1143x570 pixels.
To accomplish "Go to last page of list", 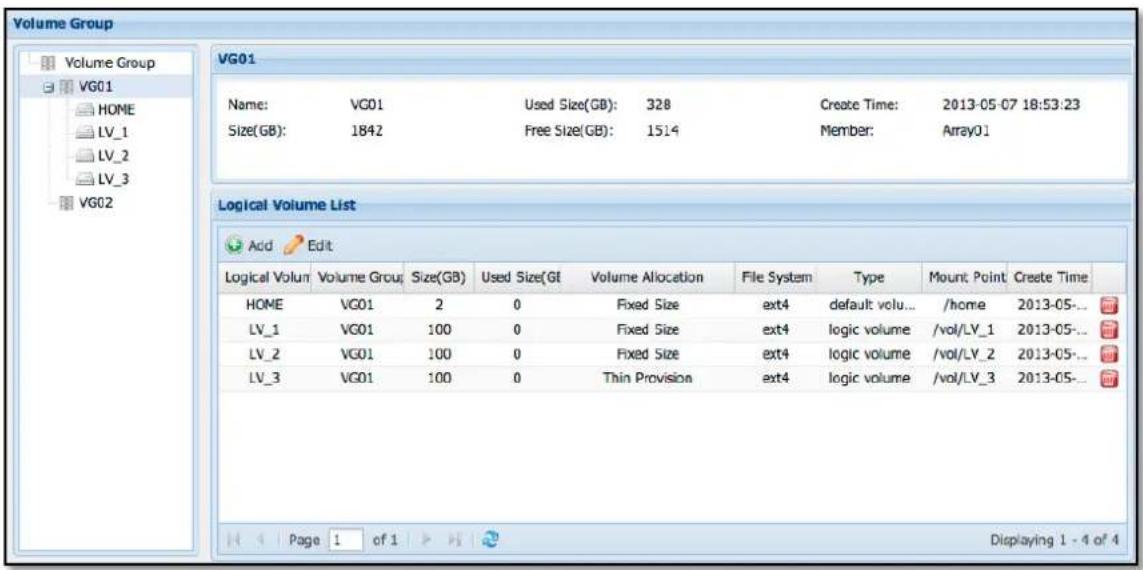I will (456, 541).
